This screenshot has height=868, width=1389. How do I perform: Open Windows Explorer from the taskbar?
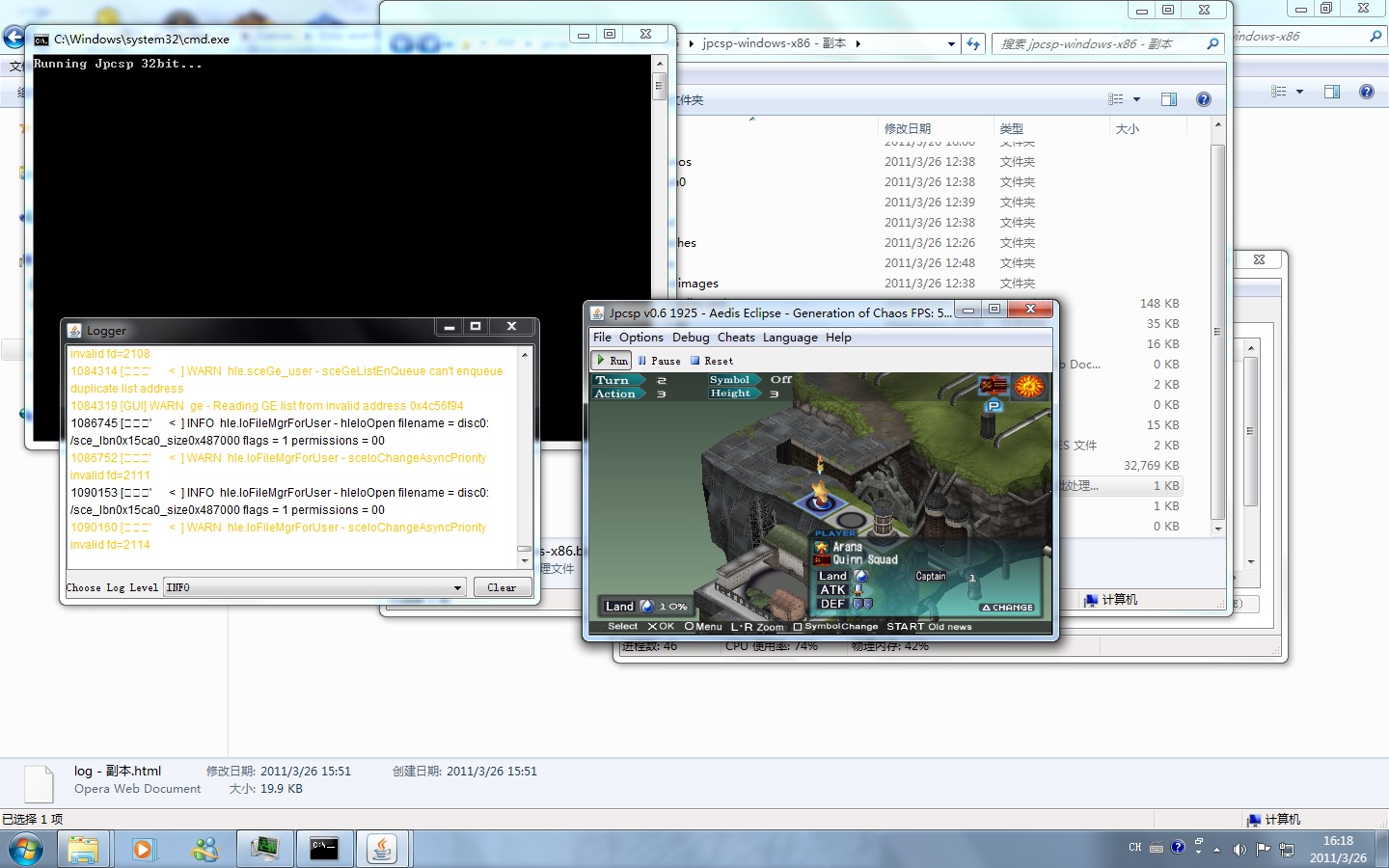pyautogui.click(x=83, y=849)
